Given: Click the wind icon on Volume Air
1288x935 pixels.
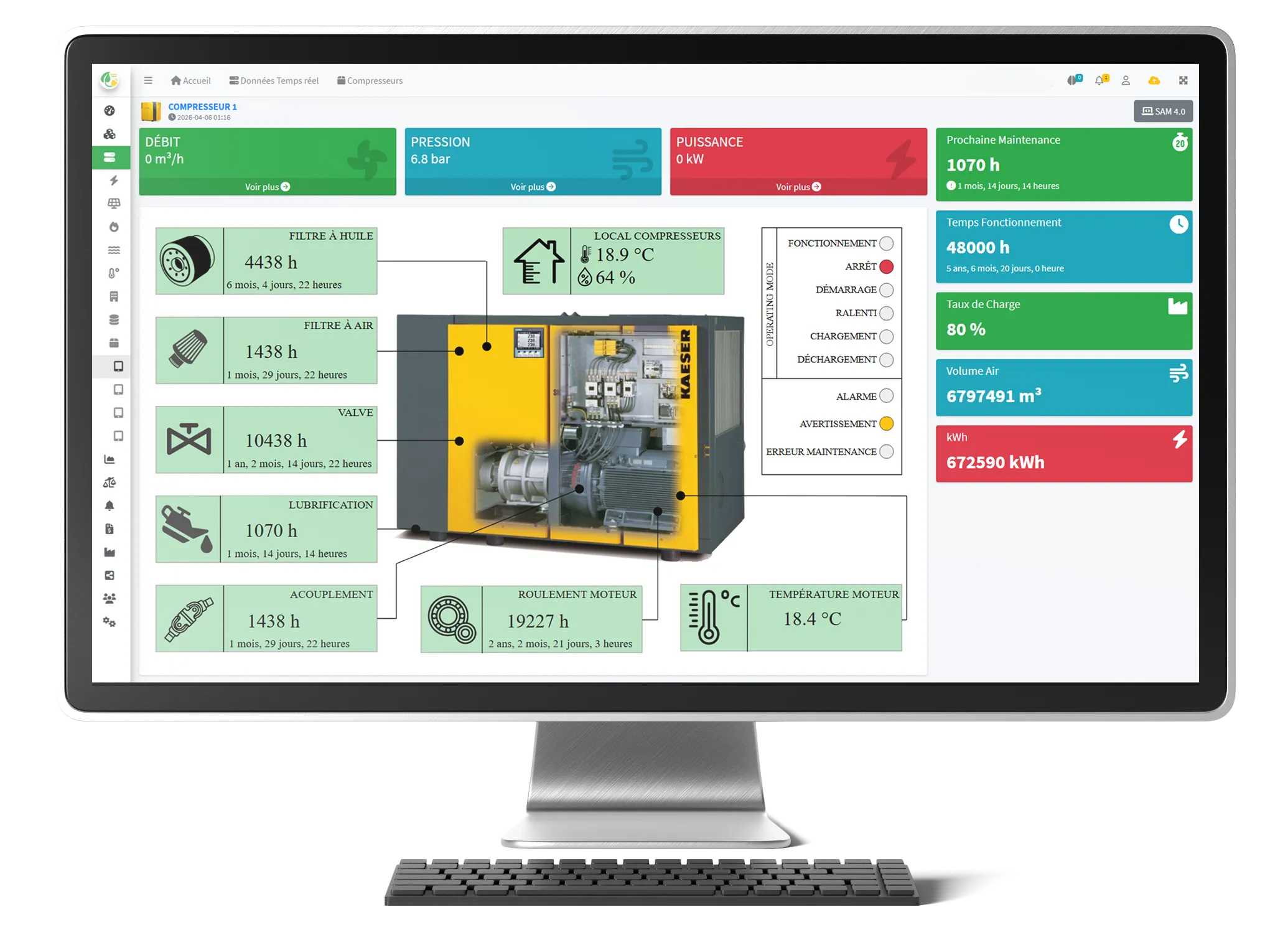Looking at the screenshot, I should click(x=1178, y=373).
